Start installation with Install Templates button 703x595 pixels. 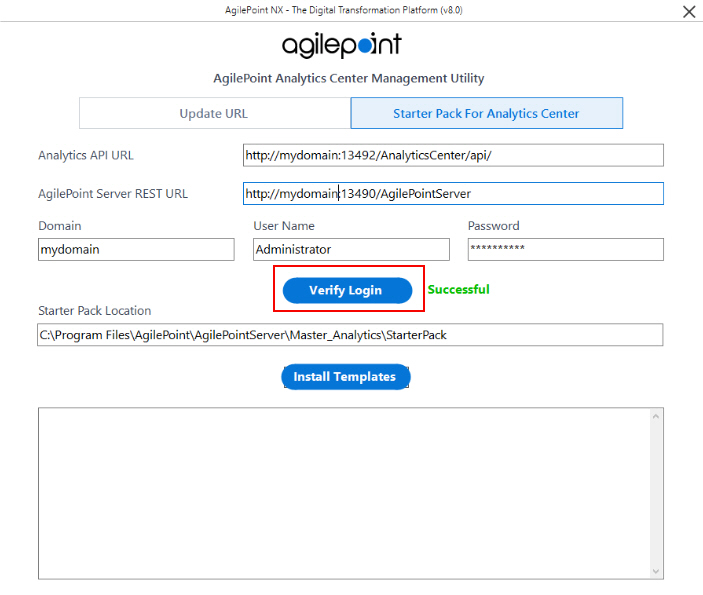pyautogui.click(x=346, y=377)
